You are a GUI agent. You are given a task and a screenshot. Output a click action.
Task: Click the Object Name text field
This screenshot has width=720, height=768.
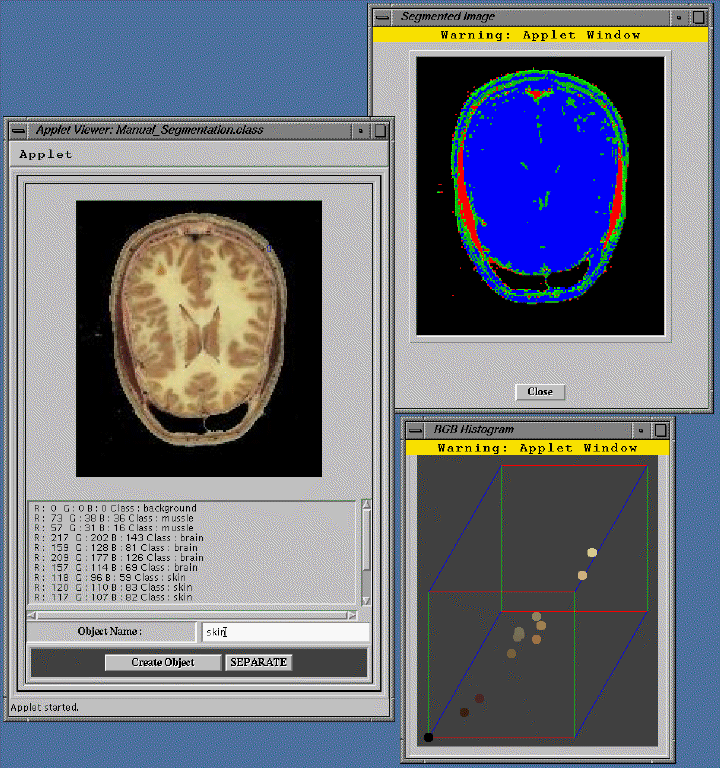click(285, 632)
